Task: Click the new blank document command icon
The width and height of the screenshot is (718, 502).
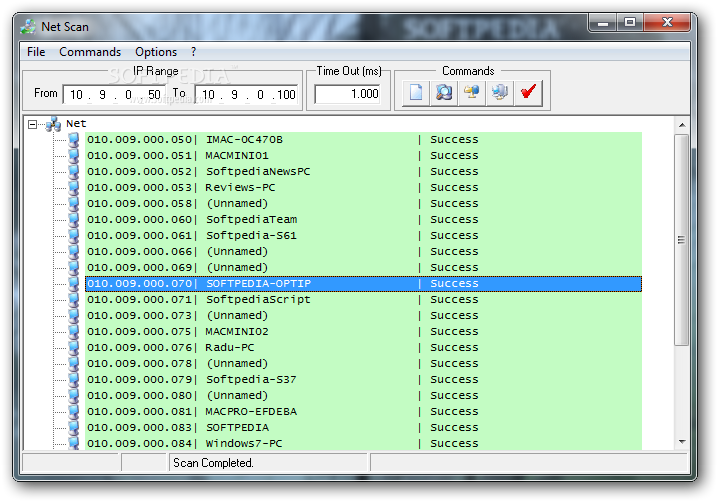Action: [x=416, y=93]
